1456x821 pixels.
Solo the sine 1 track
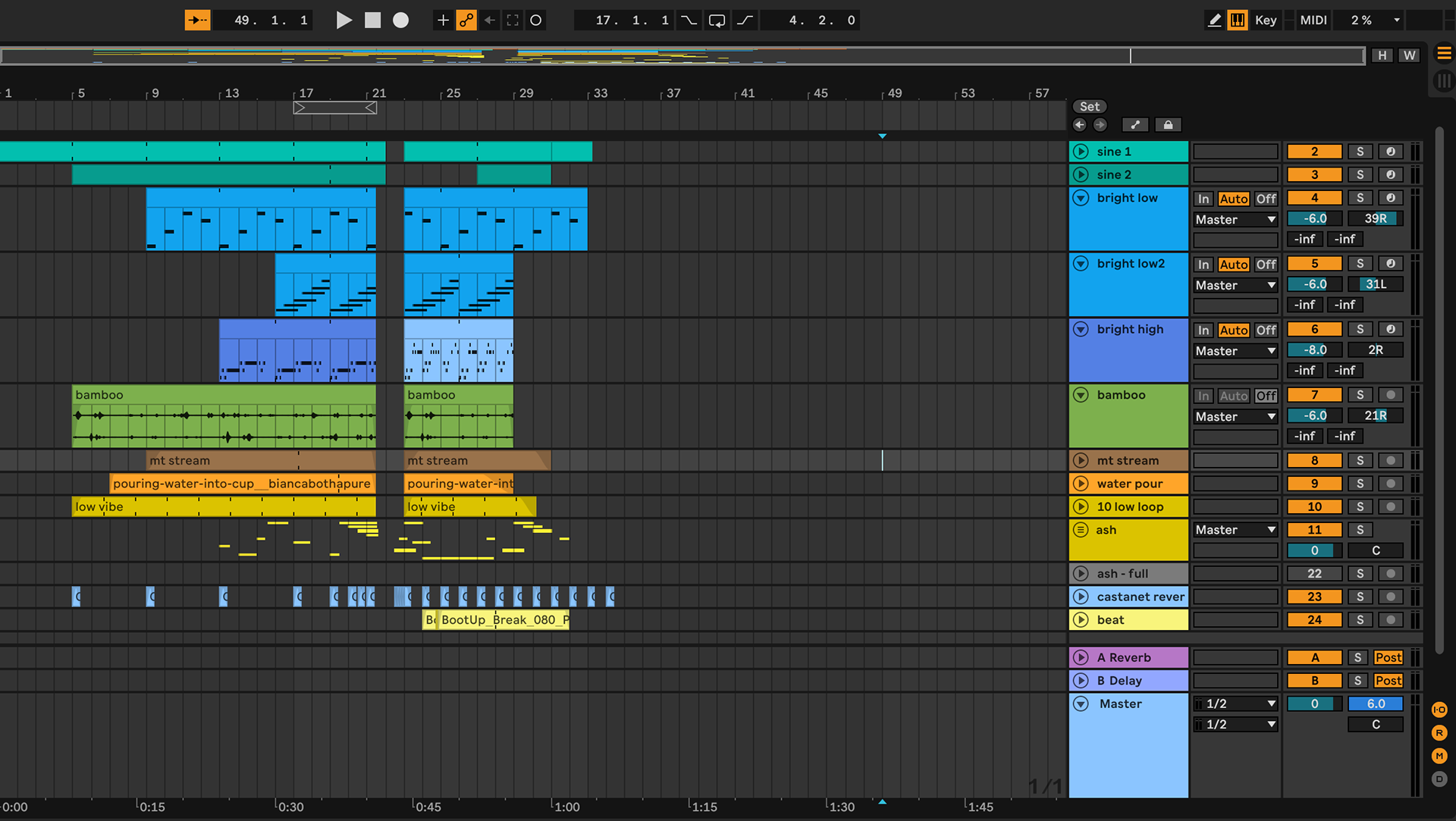[x=1360, y=152]
